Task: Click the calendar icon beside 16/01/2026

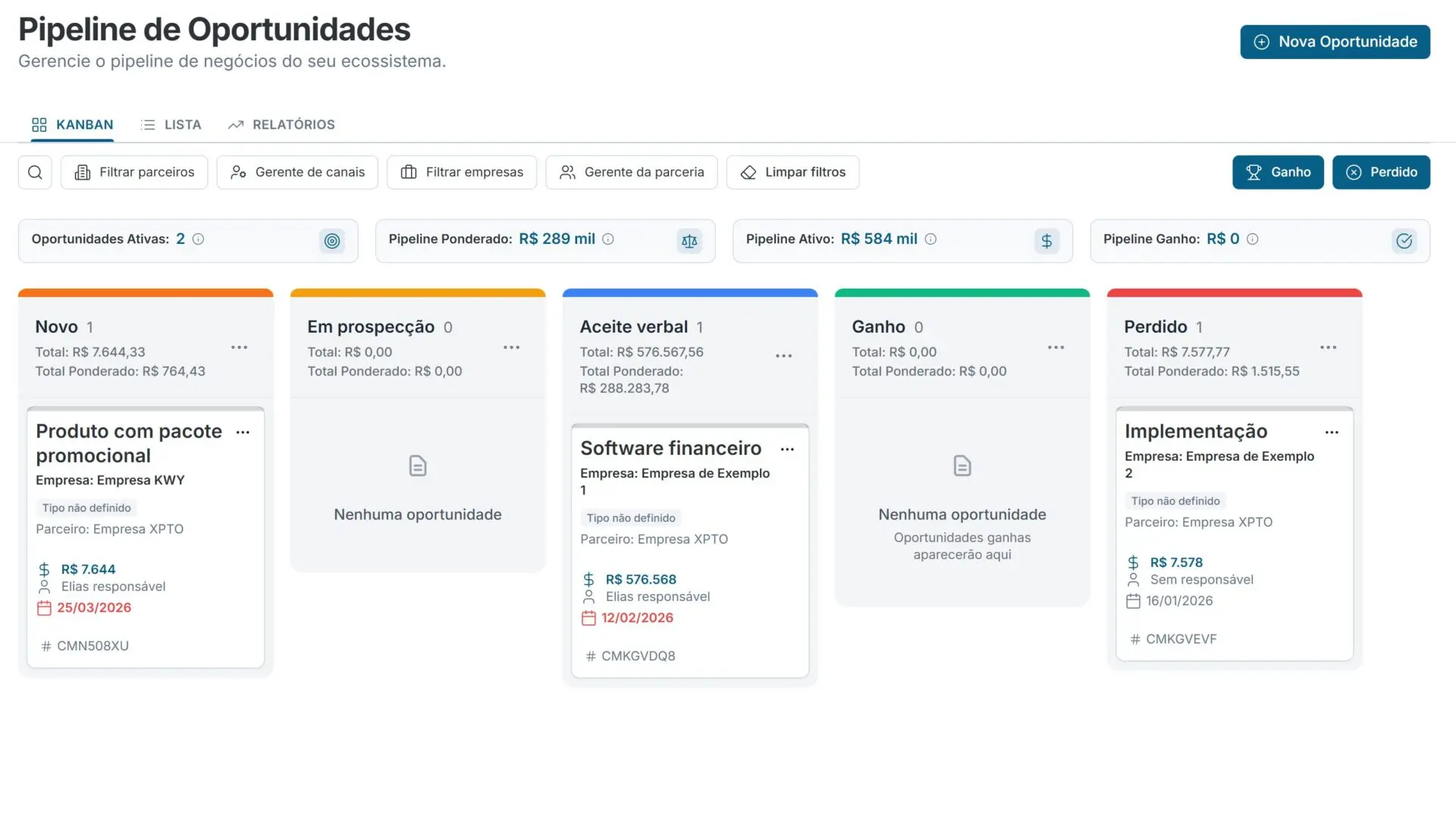Action: (x=1133, y=601)
